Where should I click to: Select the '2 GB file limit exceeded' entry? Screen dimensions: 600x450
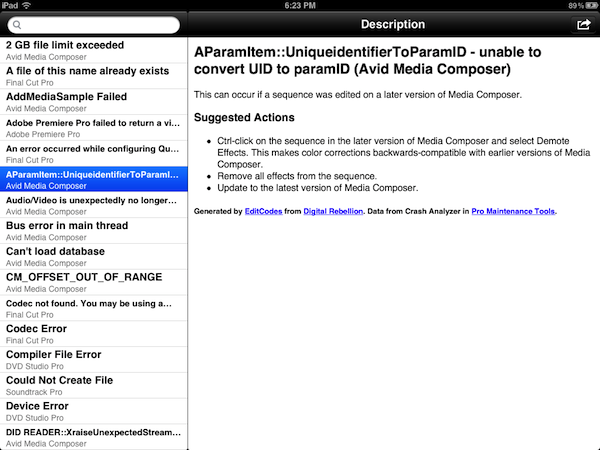tap(94, 50)
